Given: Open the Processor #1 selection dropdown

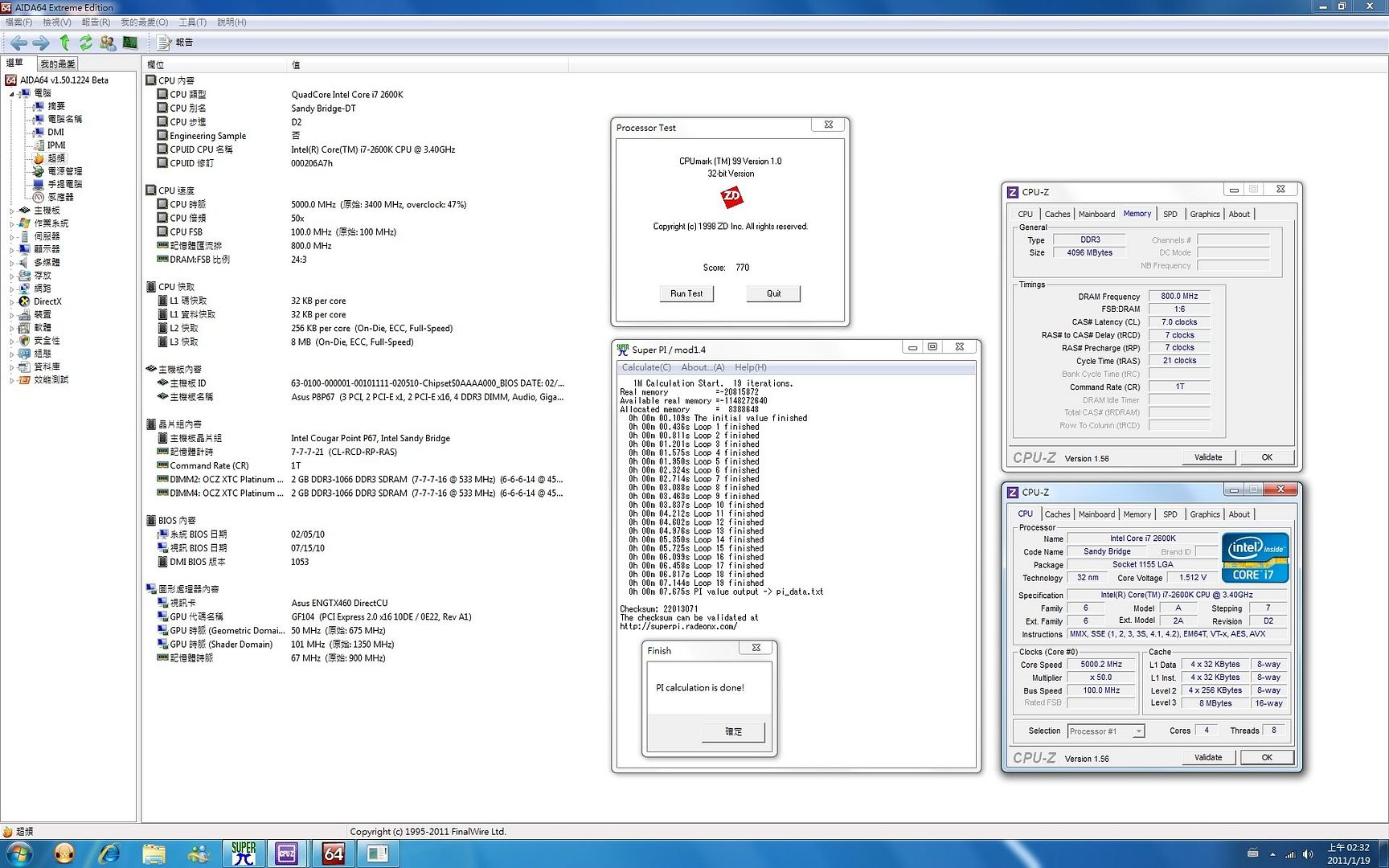Looking at the screenshot, I should [x=1105, y=731].
